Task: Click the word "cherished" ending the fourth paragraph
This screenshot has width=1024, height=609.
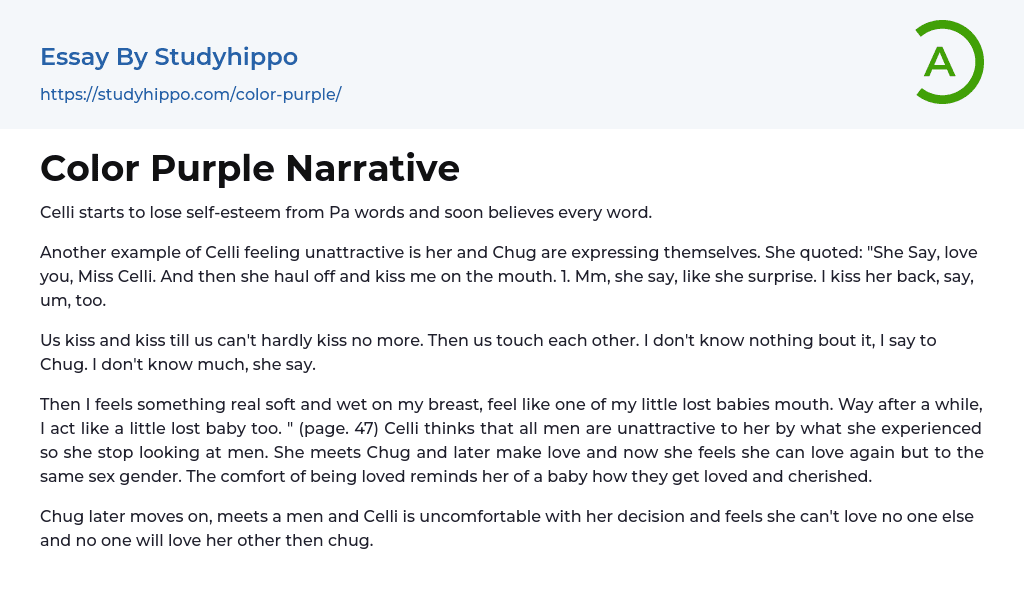Action: tap(831, 476)
